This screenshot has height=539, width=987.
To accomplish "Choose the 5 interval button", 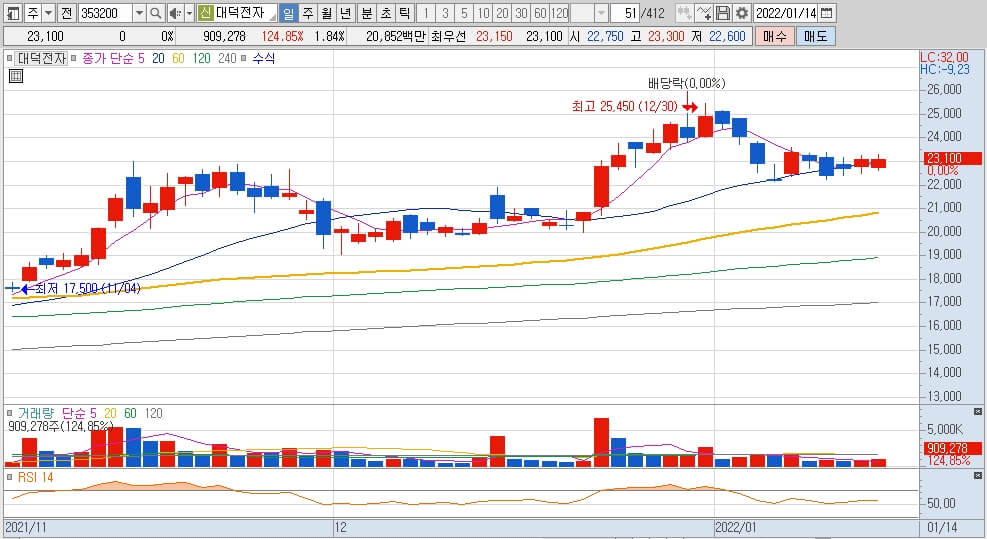I will 464,13.
